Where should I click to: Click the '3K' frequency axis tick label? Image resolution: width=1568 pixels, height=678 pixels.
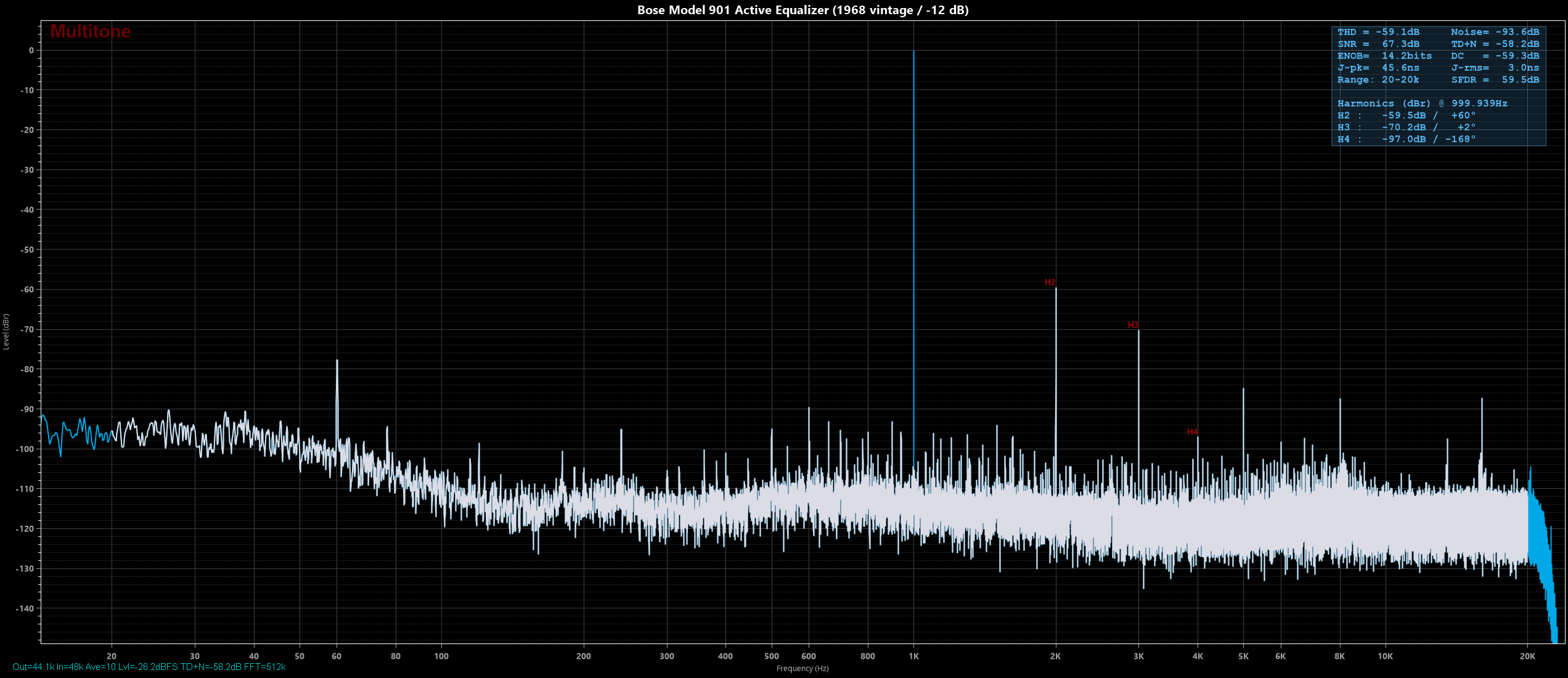tap(1138, 656)
